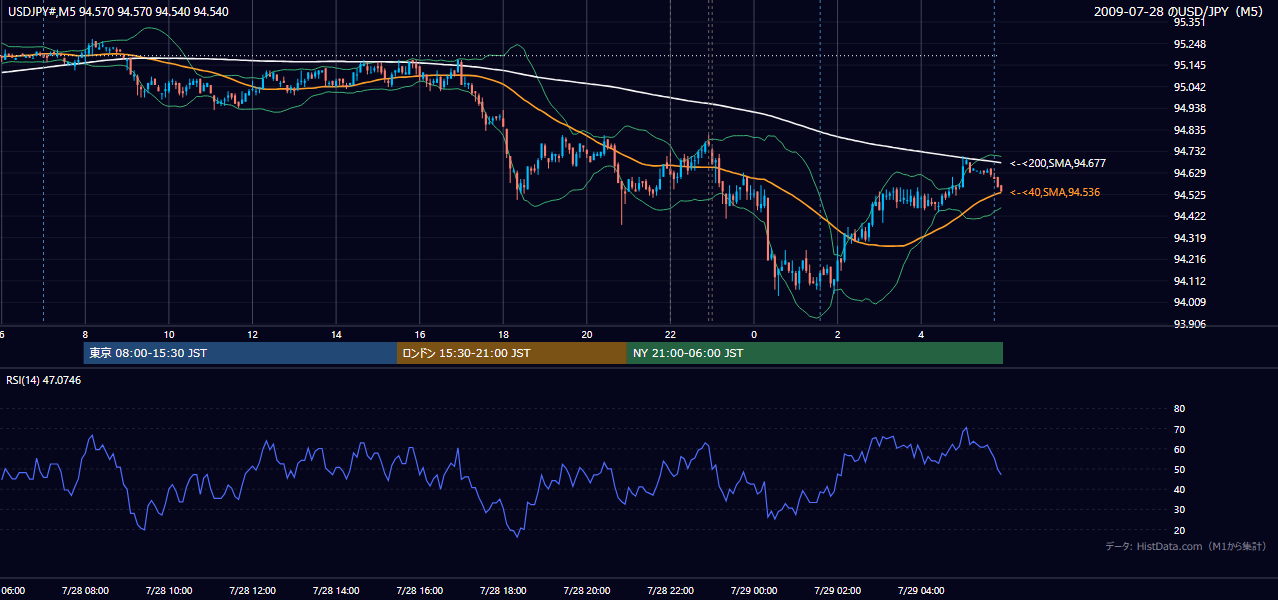Click hour tick 0 on price chart axis

754,334
